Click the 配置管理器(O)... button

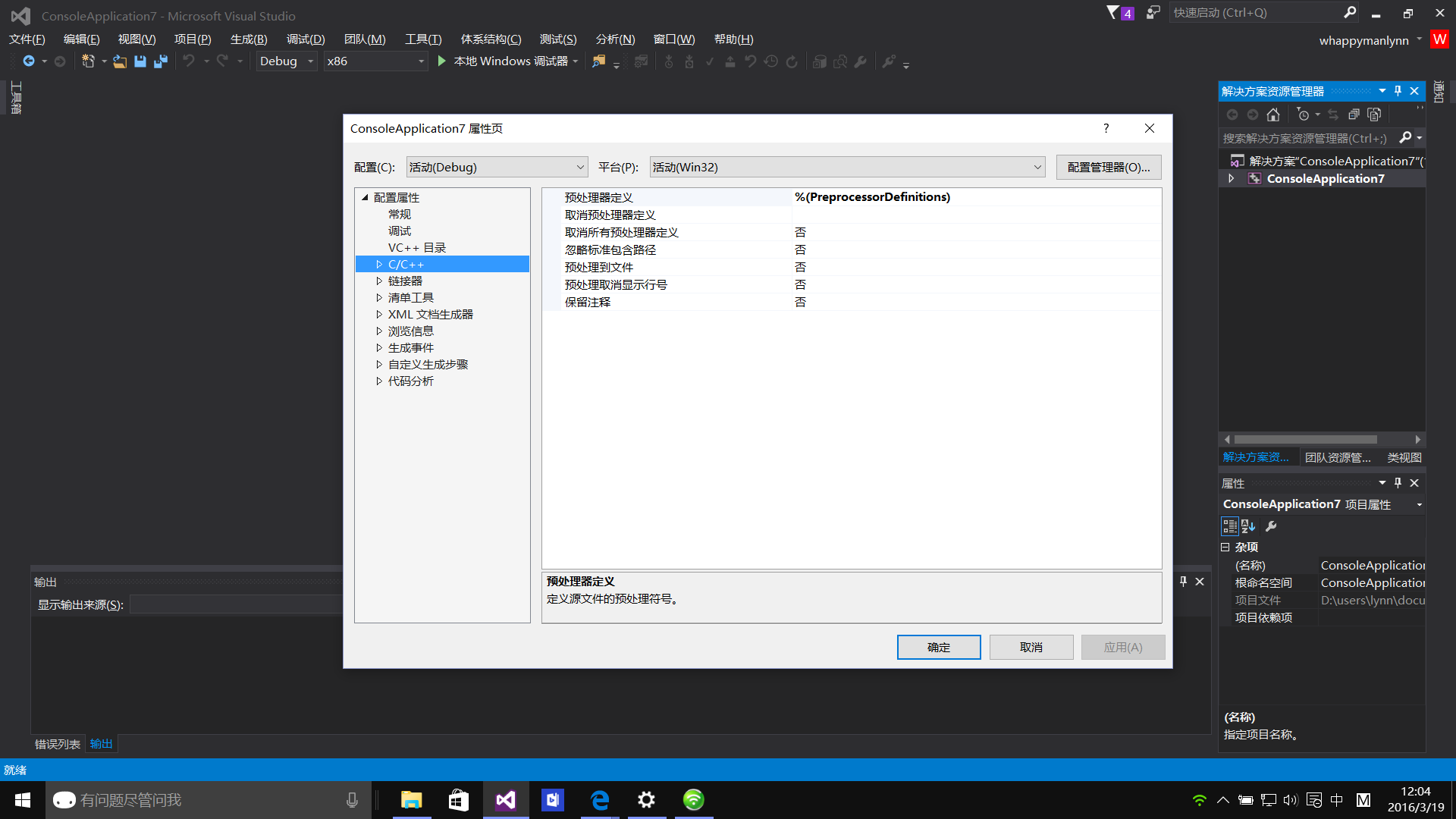coord(1109,167)
